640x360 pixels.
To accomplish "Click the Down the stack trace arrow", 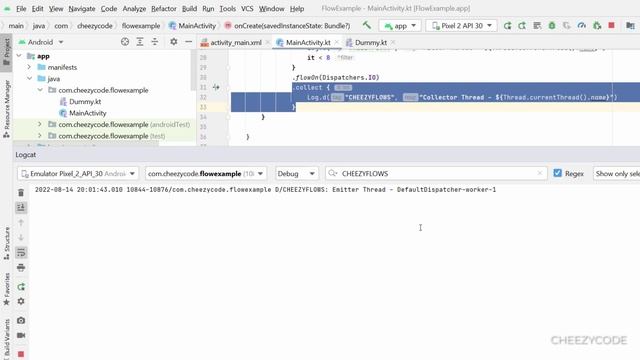I will [21, 238].
